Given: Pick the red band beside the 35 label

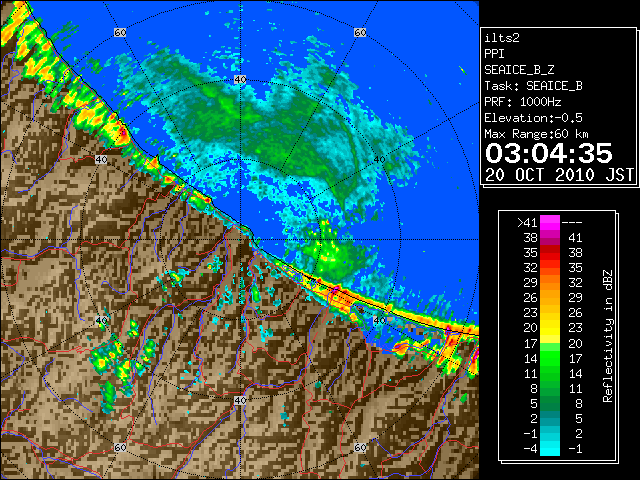Looking at the screenshot, I should coord(550,253).
